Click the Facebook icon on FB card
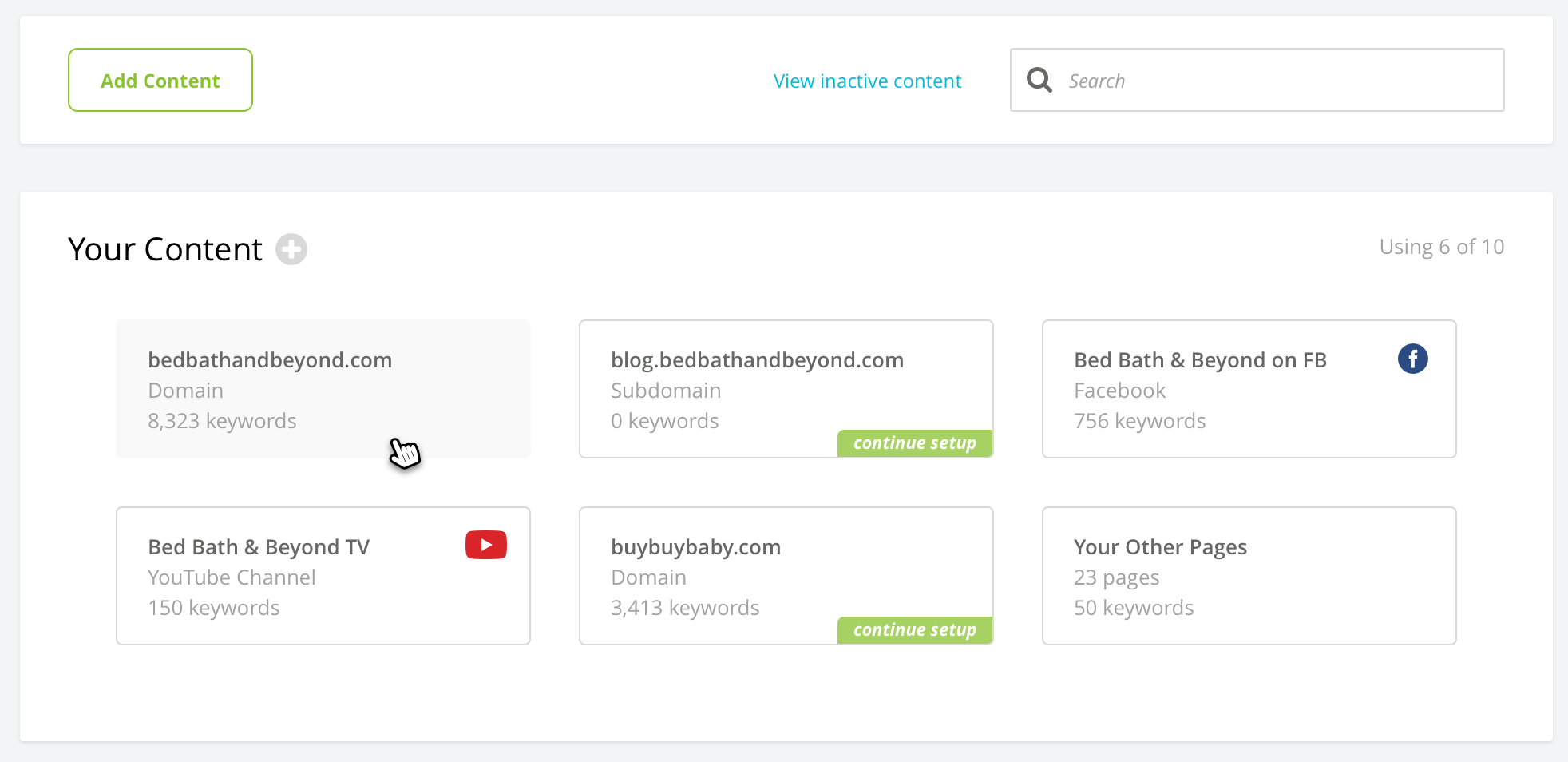 [x=1412, y=359]
